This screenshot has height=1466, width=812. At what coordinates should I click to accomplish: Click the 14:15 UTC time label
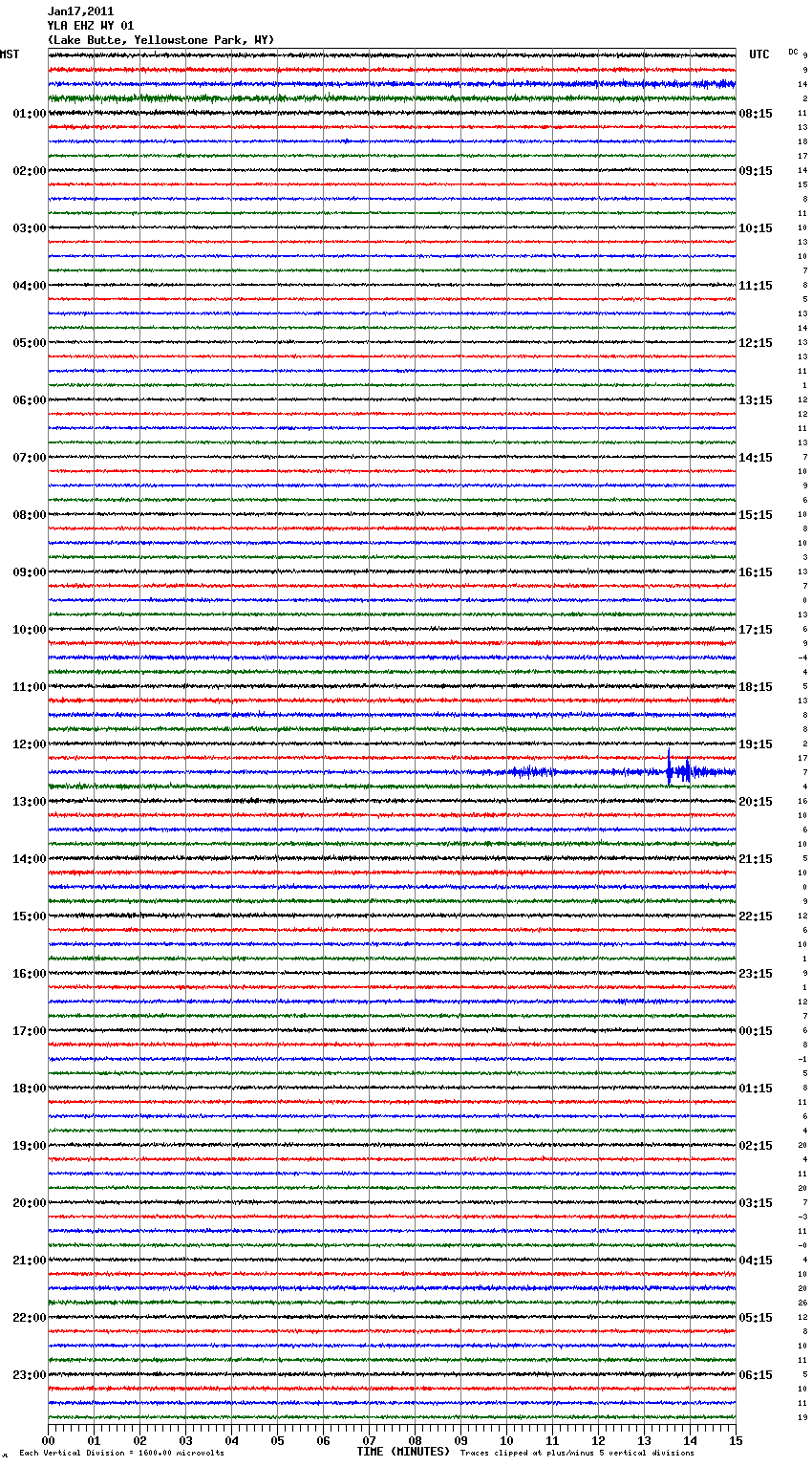click(x=756, y=458)
